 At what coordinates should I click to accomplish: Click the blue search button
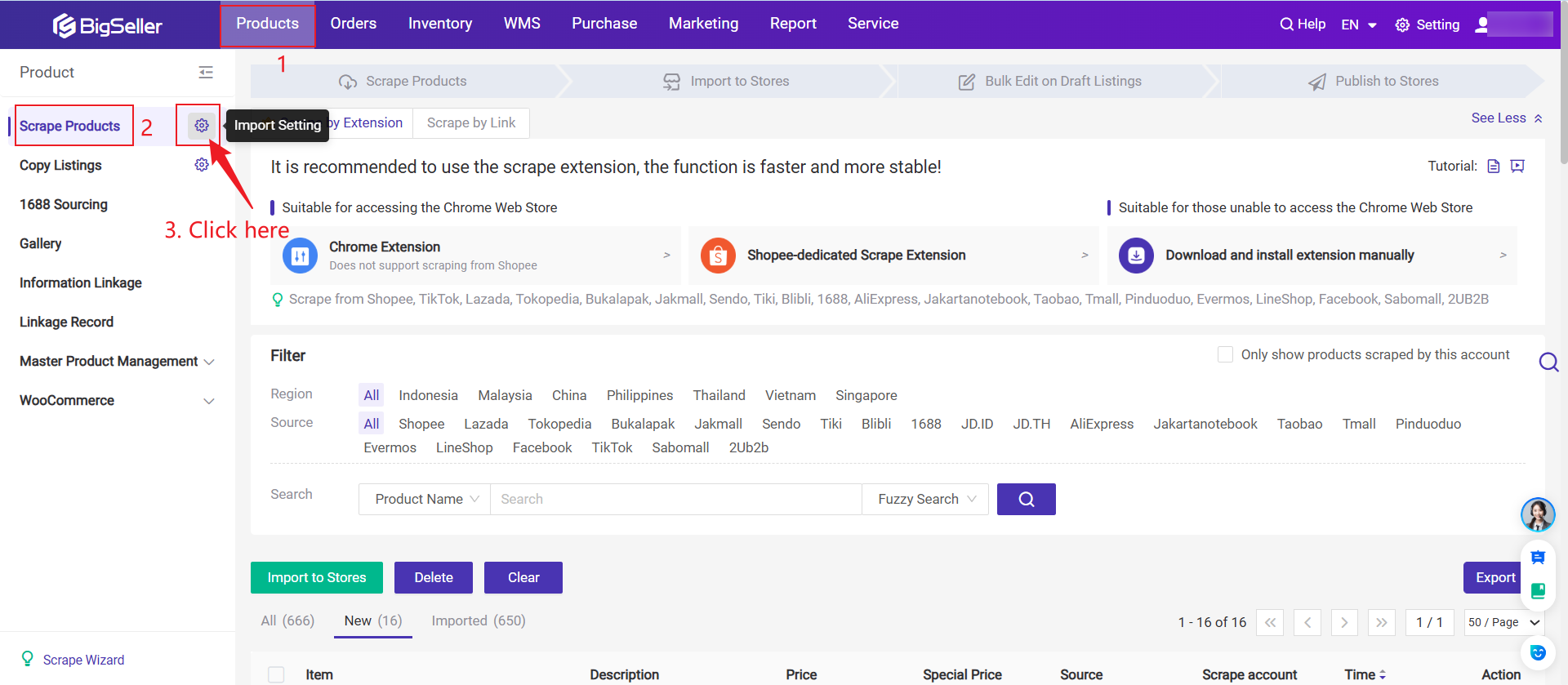click(x=1027, y=499)
